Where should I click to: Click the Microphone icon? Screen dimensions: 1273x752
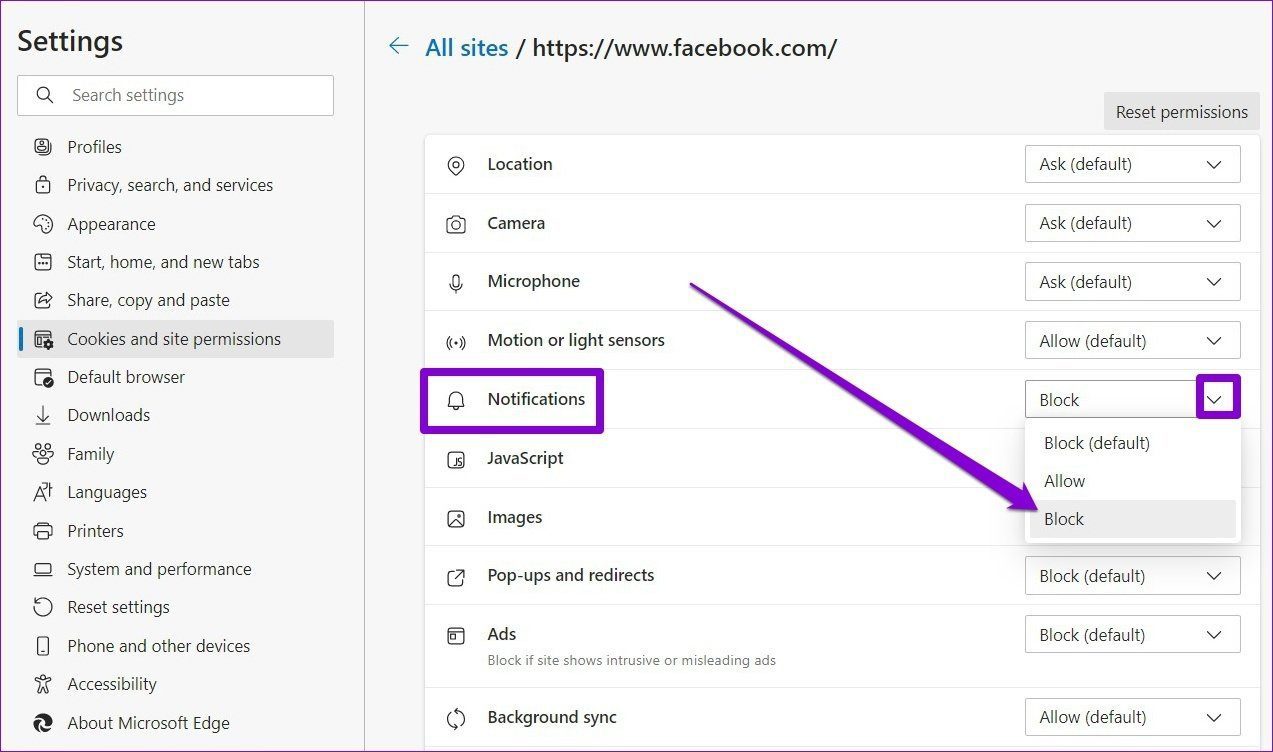point(456,281)
